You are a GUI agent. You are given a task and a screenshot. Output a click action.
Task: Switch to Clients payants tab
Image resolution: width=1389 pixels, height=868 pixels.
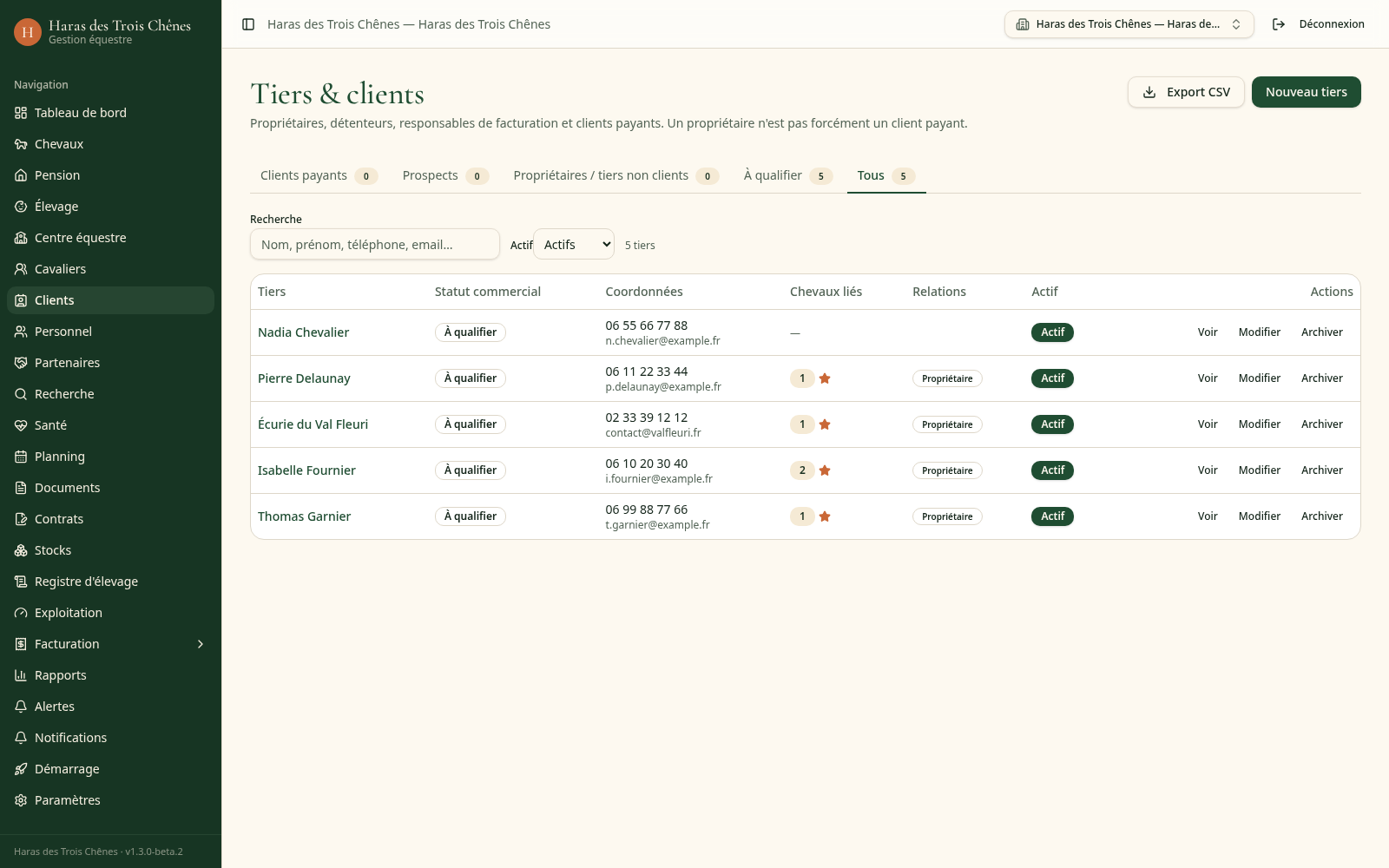click(319, 175)
